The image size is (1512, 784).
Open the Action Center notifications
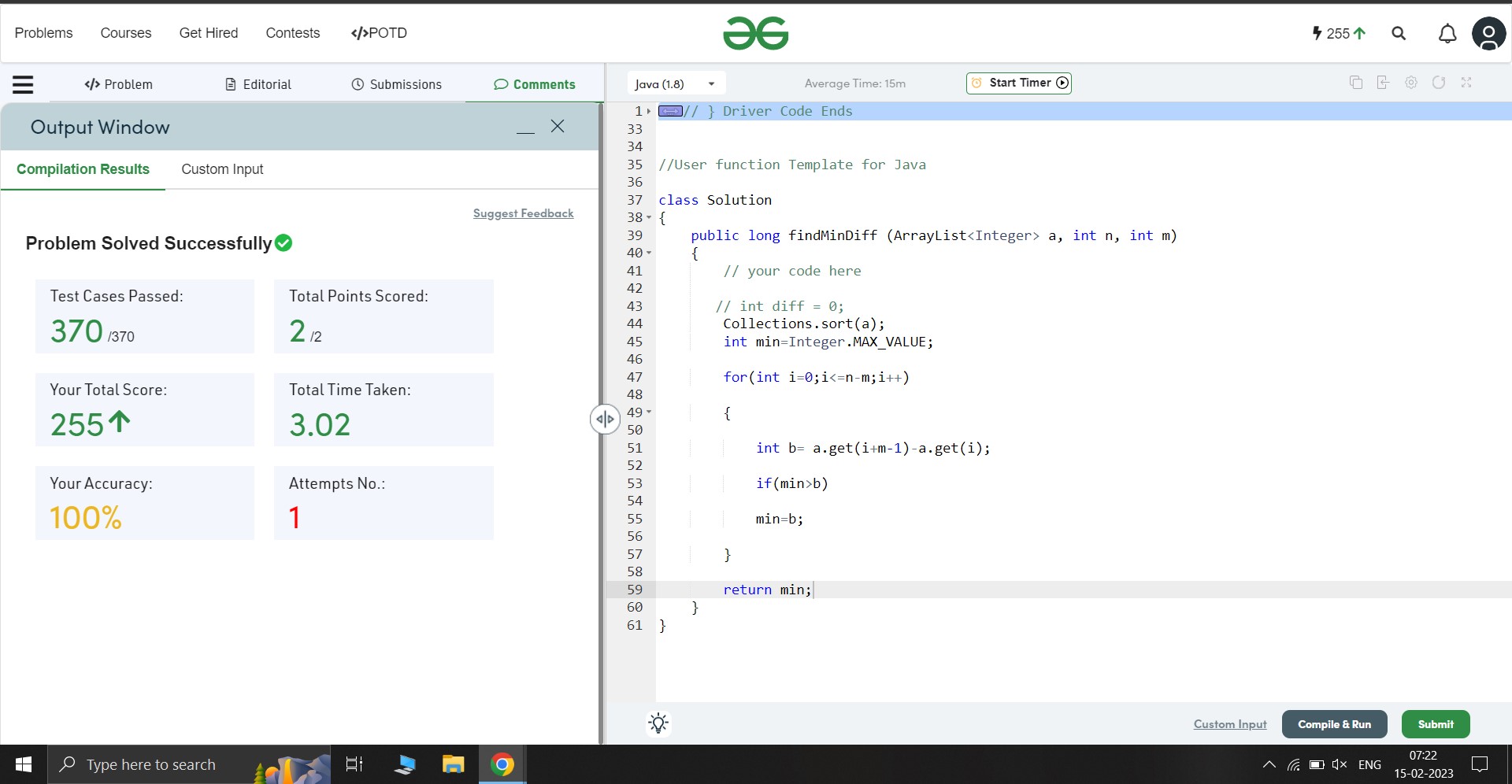(1480, 764)
